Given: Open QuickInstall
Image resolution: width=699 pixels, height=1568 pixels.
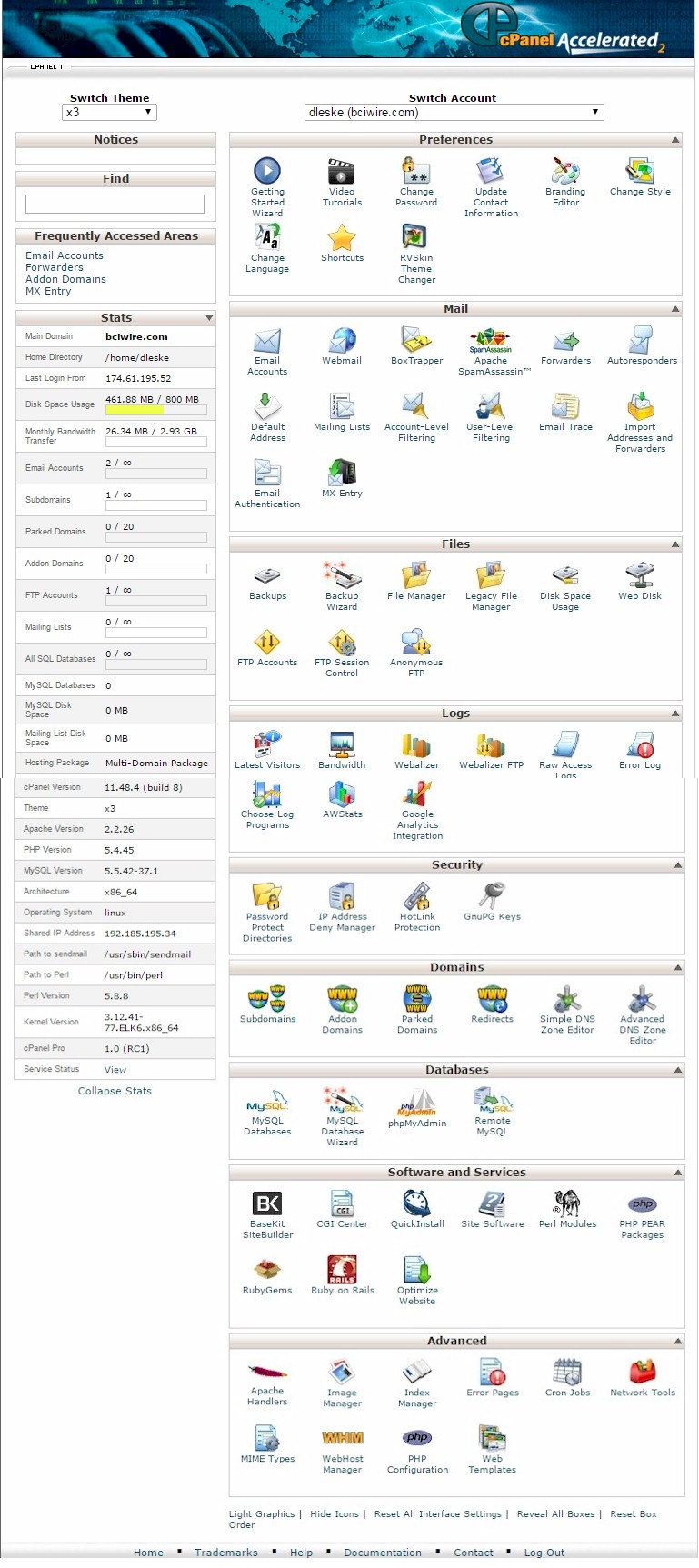Looking at the screenshot, I should (x=417, y=1203).
